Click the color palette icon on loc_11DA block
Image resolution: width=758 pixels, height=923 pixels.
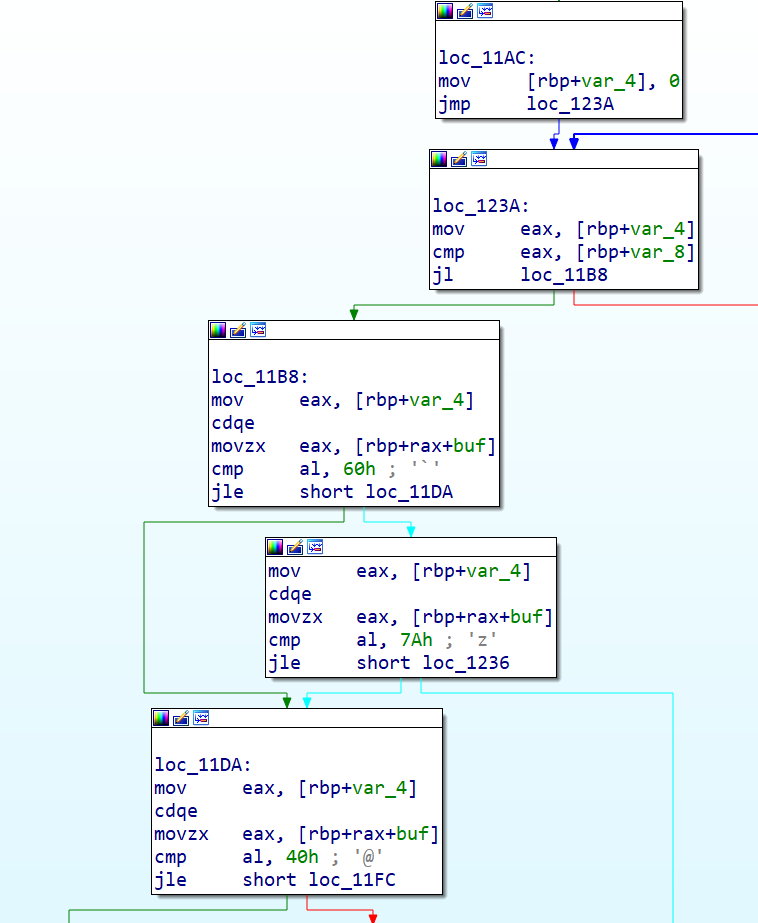pos(161,718)
